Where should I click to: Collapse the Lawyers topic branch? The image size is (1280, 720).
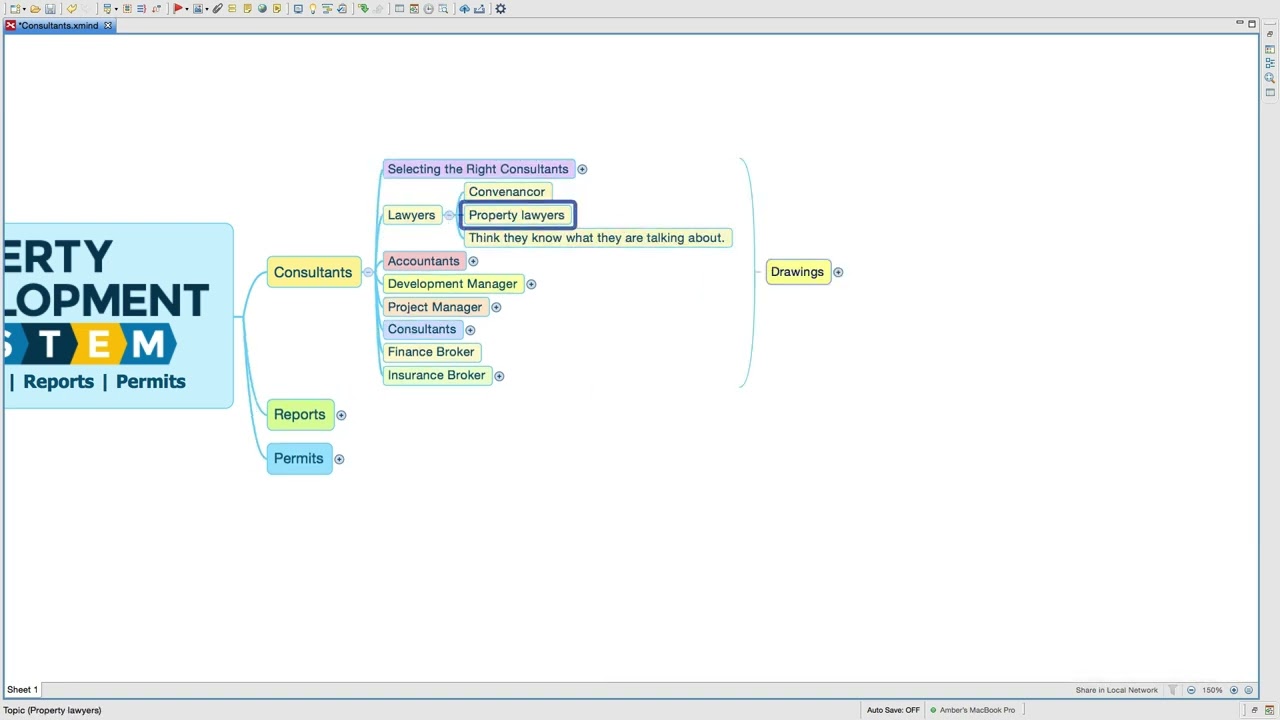pyautogui.click(x=449, y=215)
